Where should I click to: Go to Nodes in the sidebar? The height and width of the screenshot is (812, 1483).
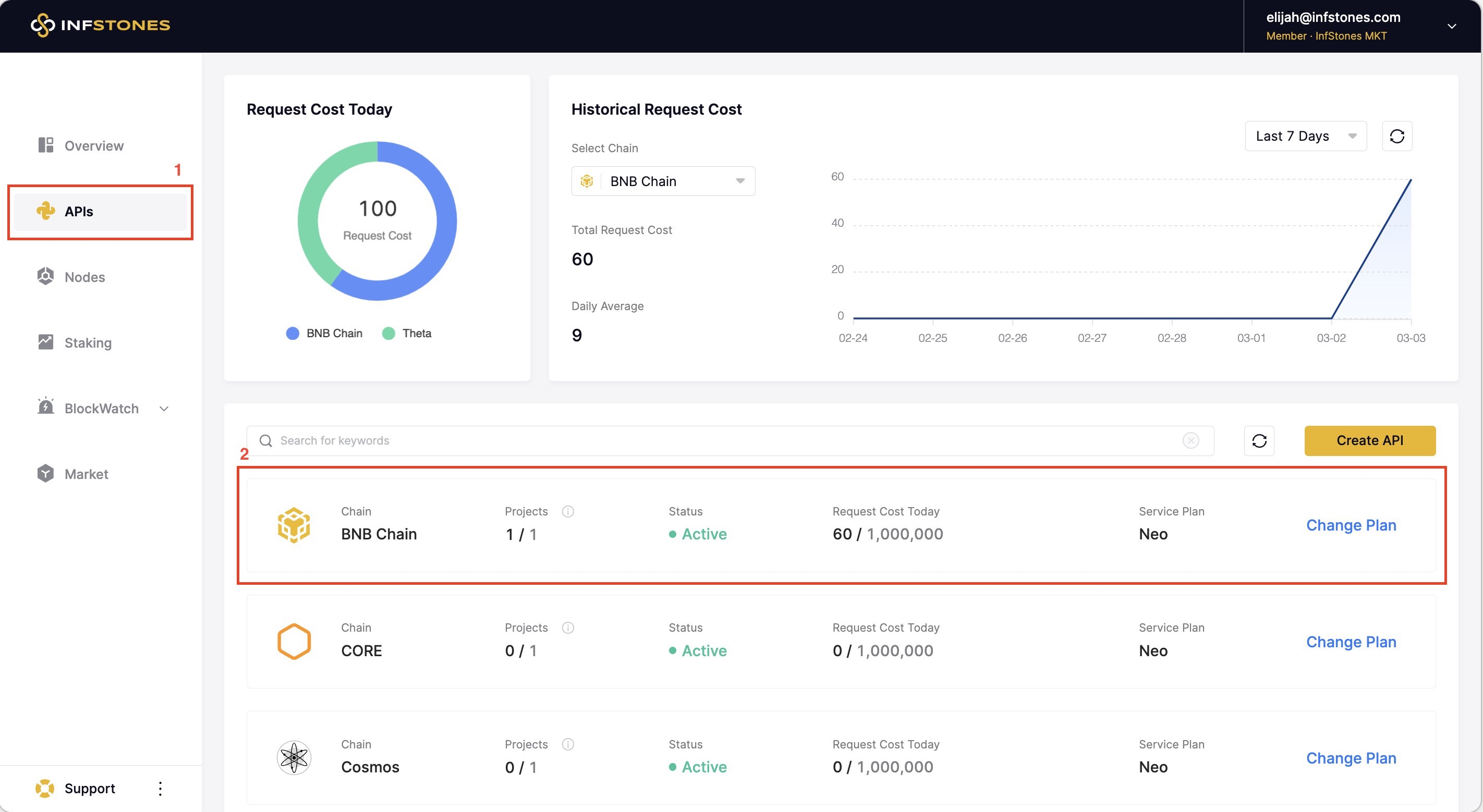[x=84, y=277]
